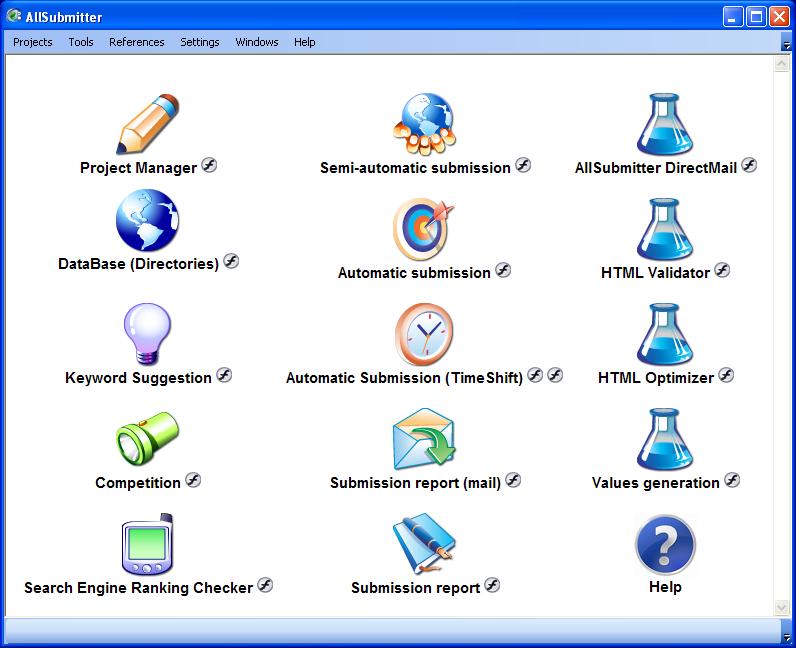The height and width of the screenshot is (648, 796).
Task: Open the Tools menu
Action: point(81,42)
